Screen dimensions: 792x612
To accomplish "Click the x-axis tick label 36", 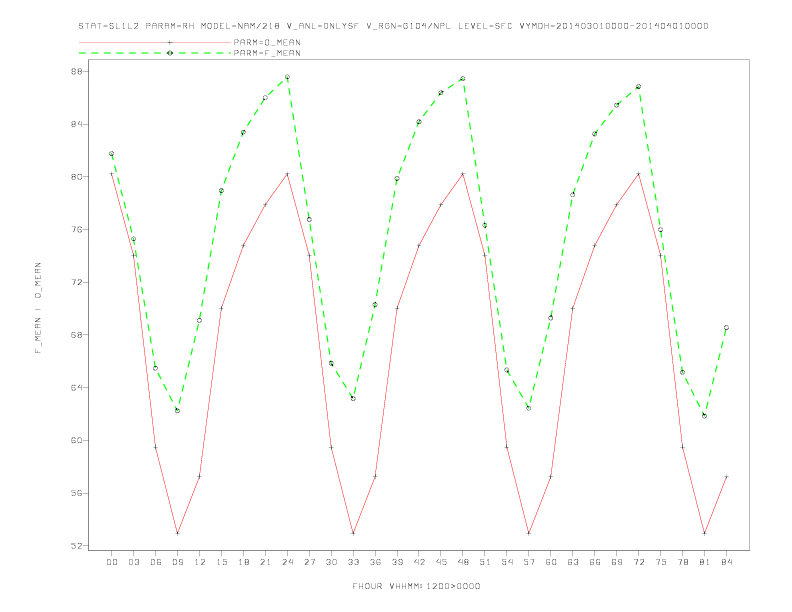I will 375,562.
